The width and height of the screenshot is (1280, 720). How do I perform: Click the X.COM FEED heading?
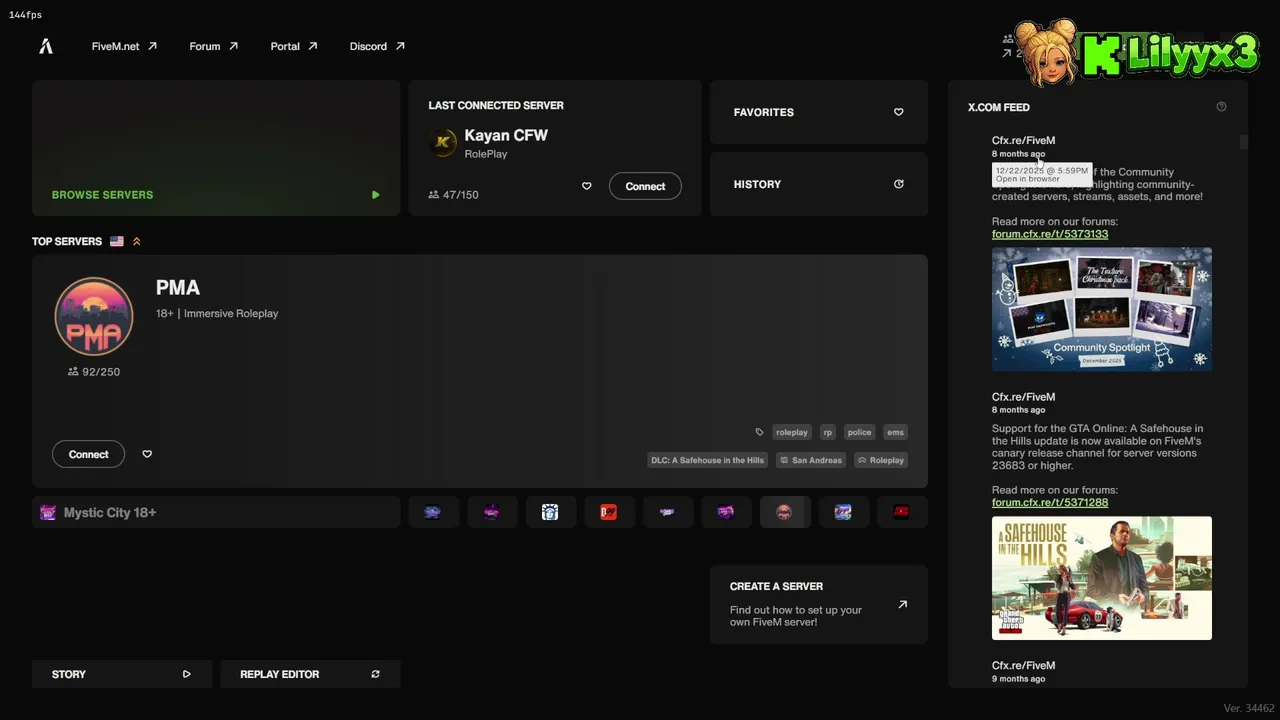[x=999, y=107]
